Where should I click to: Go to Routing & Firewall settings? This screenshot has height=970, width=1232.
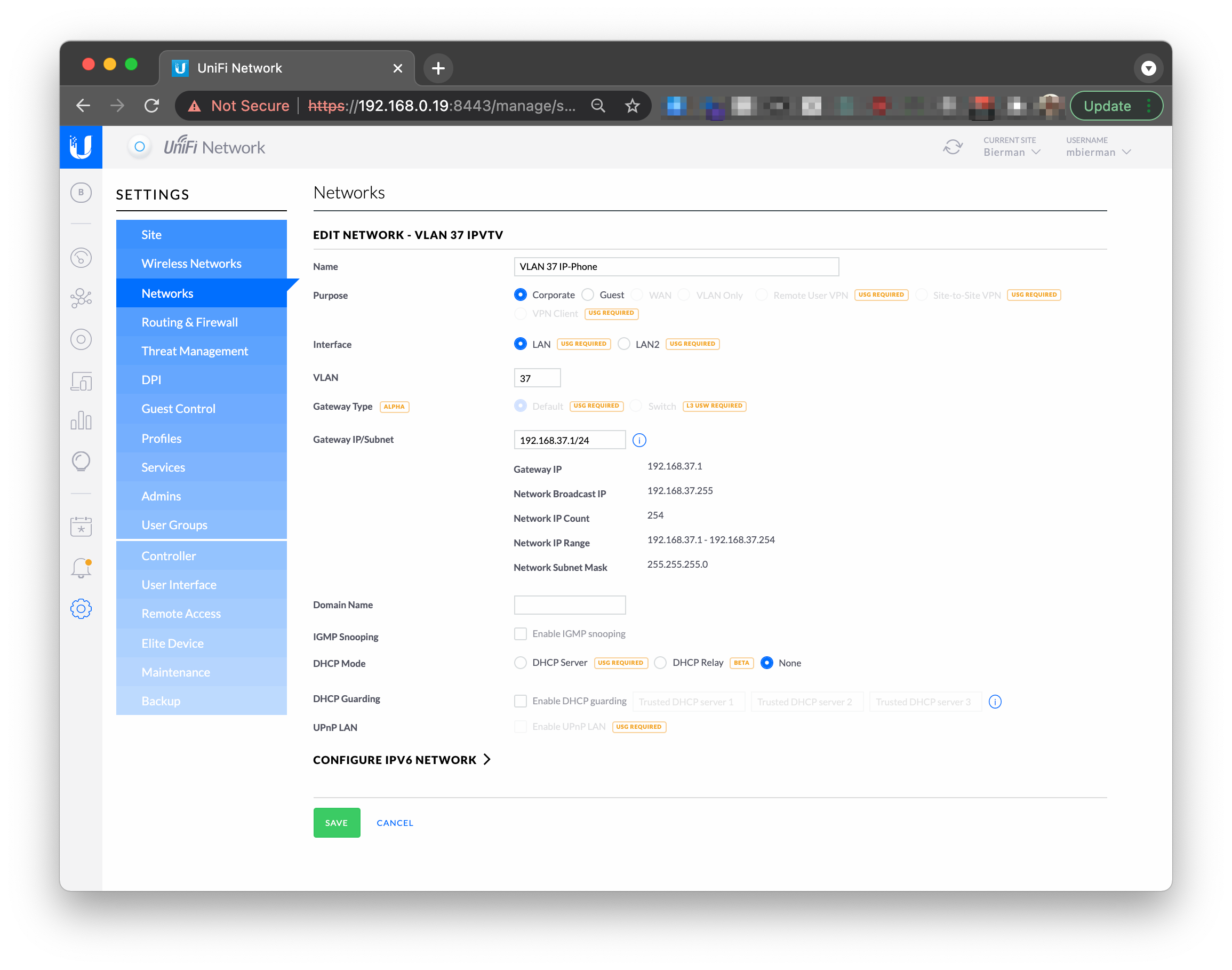click(190, 322)
